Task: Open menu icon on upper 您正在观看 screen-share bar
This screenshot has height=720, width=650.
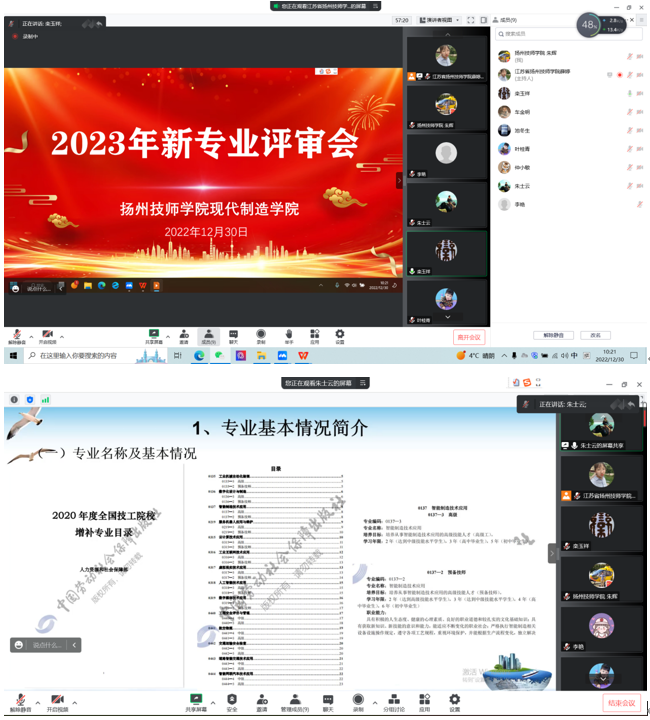Action: pyautogui.click(x=375, y=6)
